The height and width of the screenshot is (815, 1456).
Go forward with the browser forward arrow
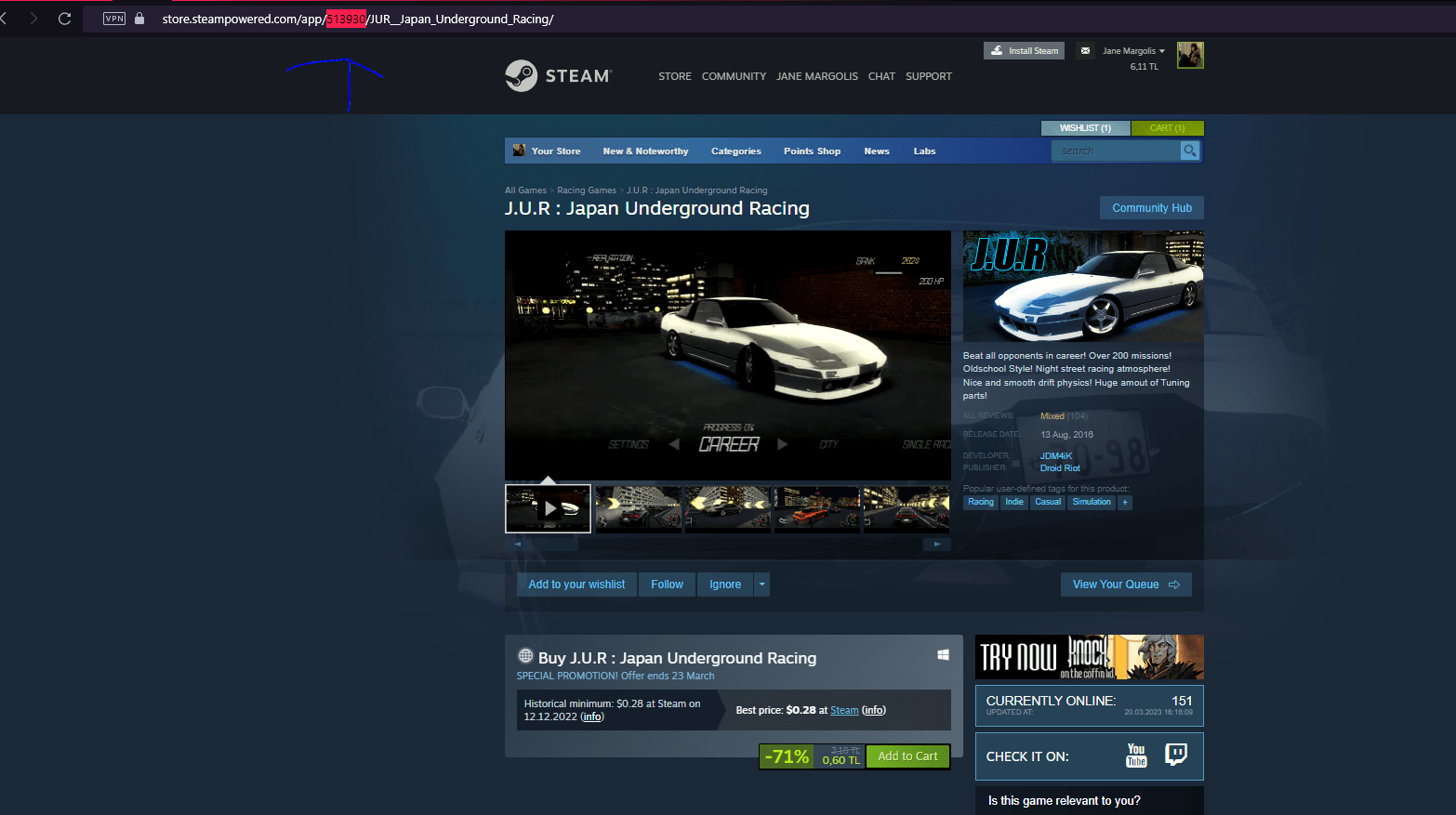[x=33, y=19]
